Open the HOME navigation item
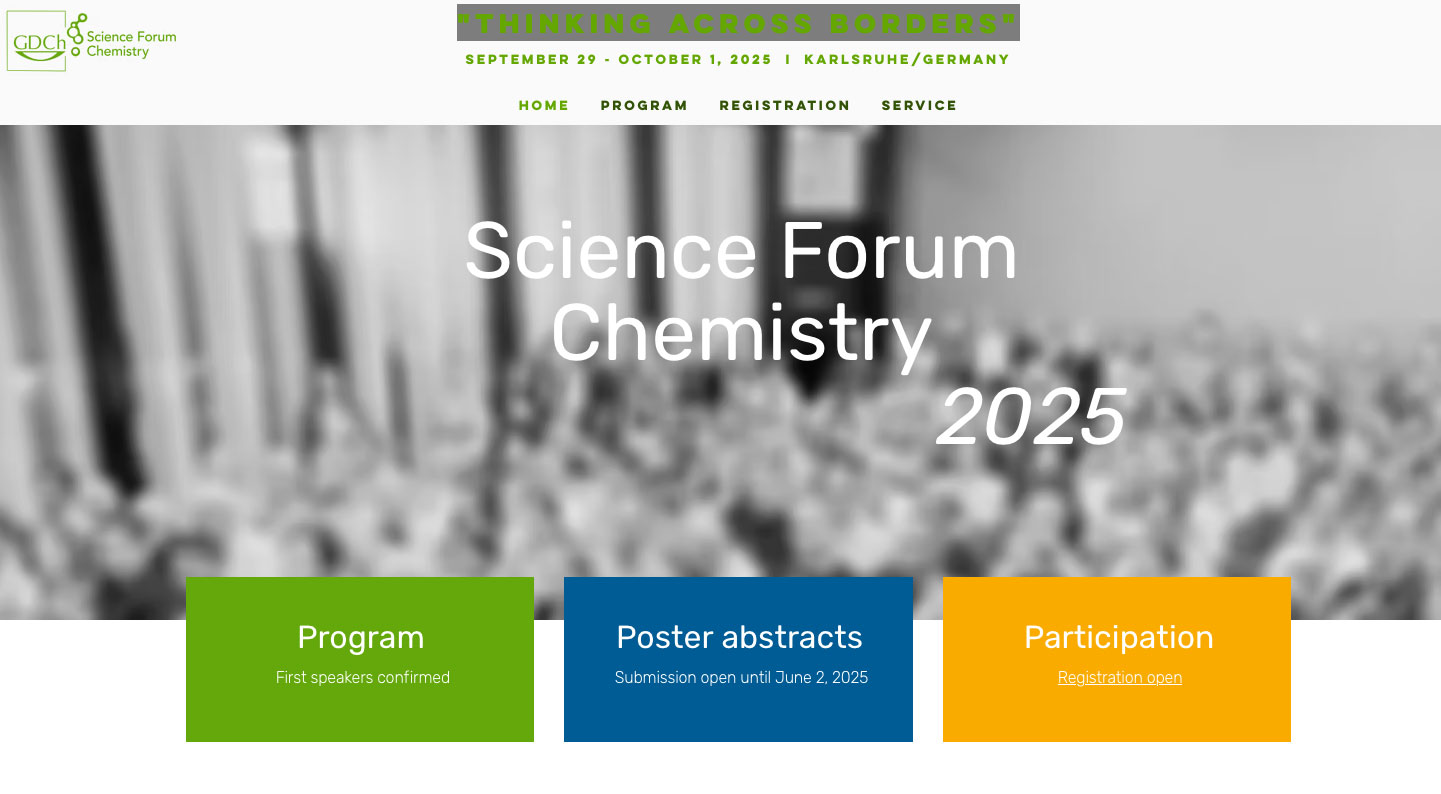Screen dimensions: 1441x794 (543, 105)
